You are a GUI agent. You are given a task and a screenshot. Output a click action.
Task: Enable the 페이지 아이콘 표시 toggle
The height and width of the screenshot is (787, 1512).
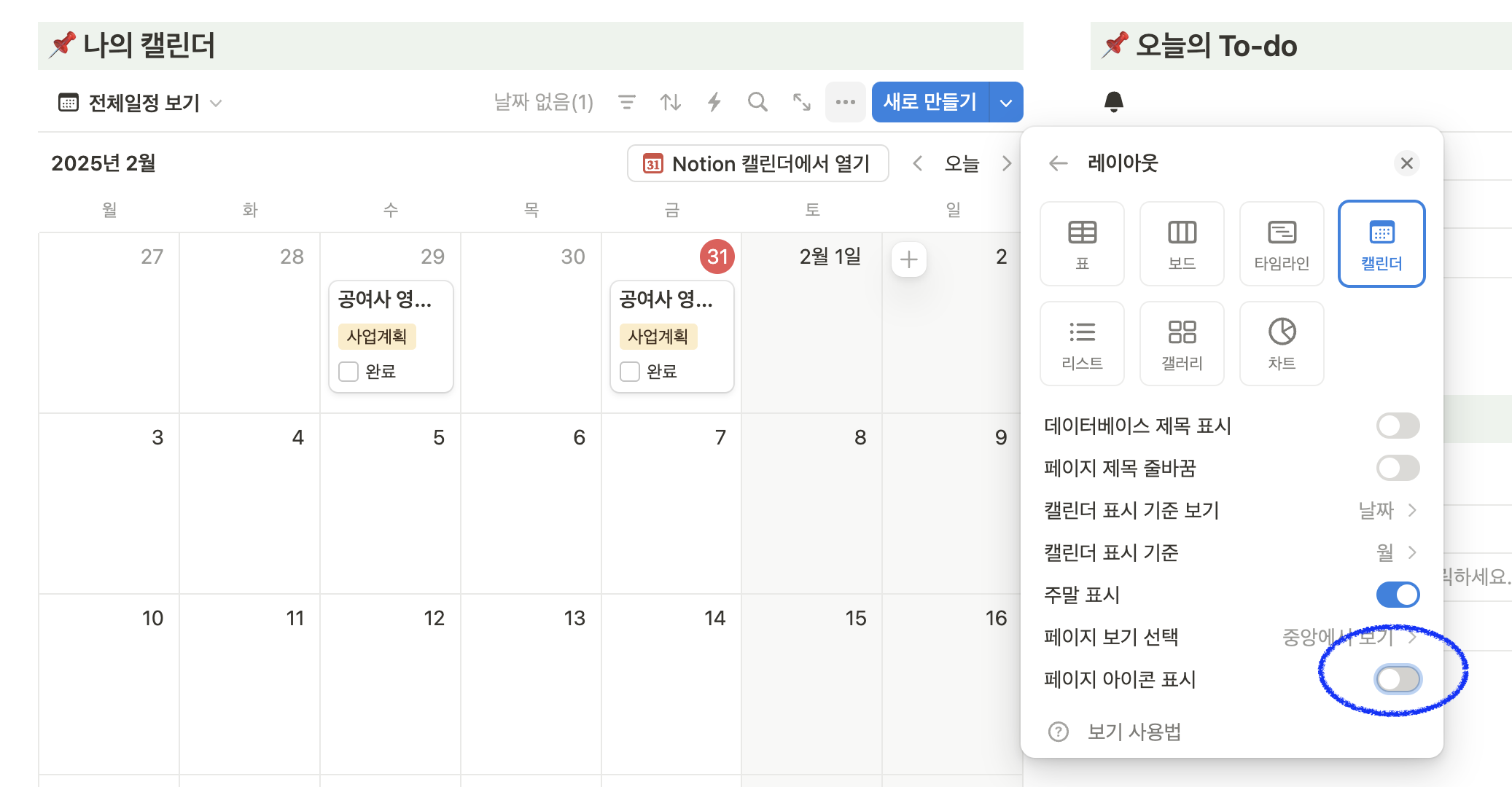pos(1398,679)
